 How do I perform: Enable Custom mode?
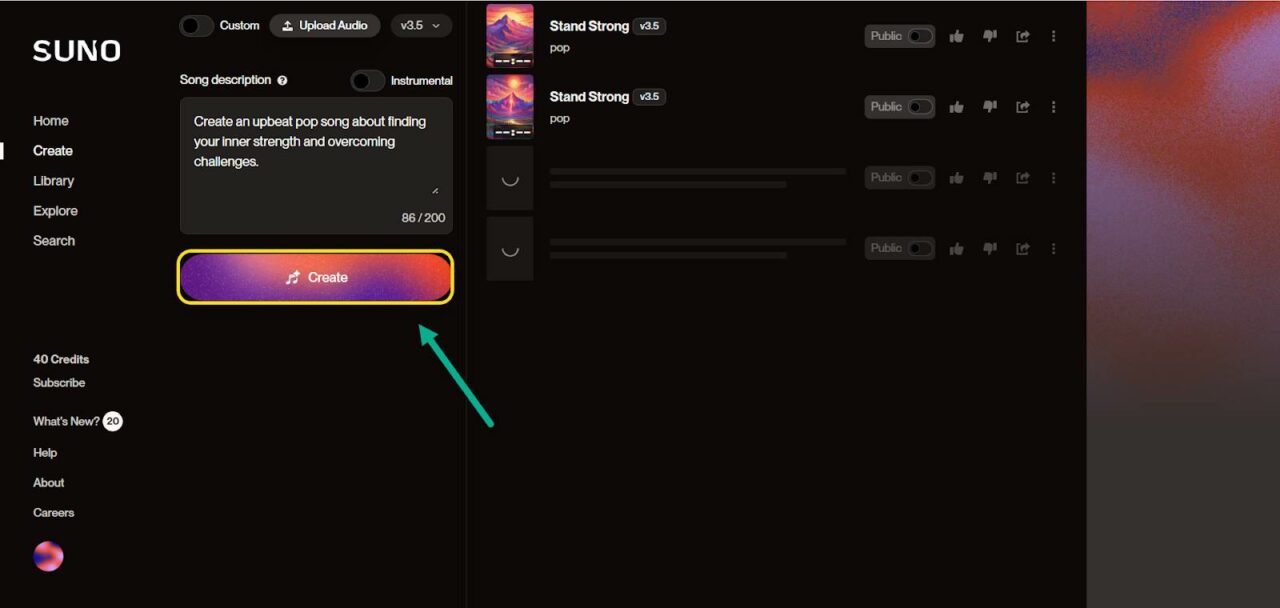196,25
